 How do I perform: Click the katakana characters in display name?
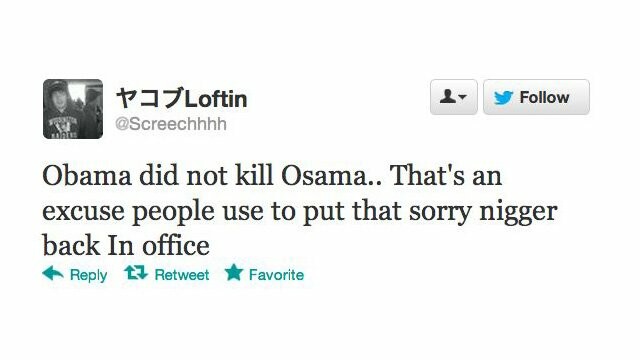tap(150, 99)
